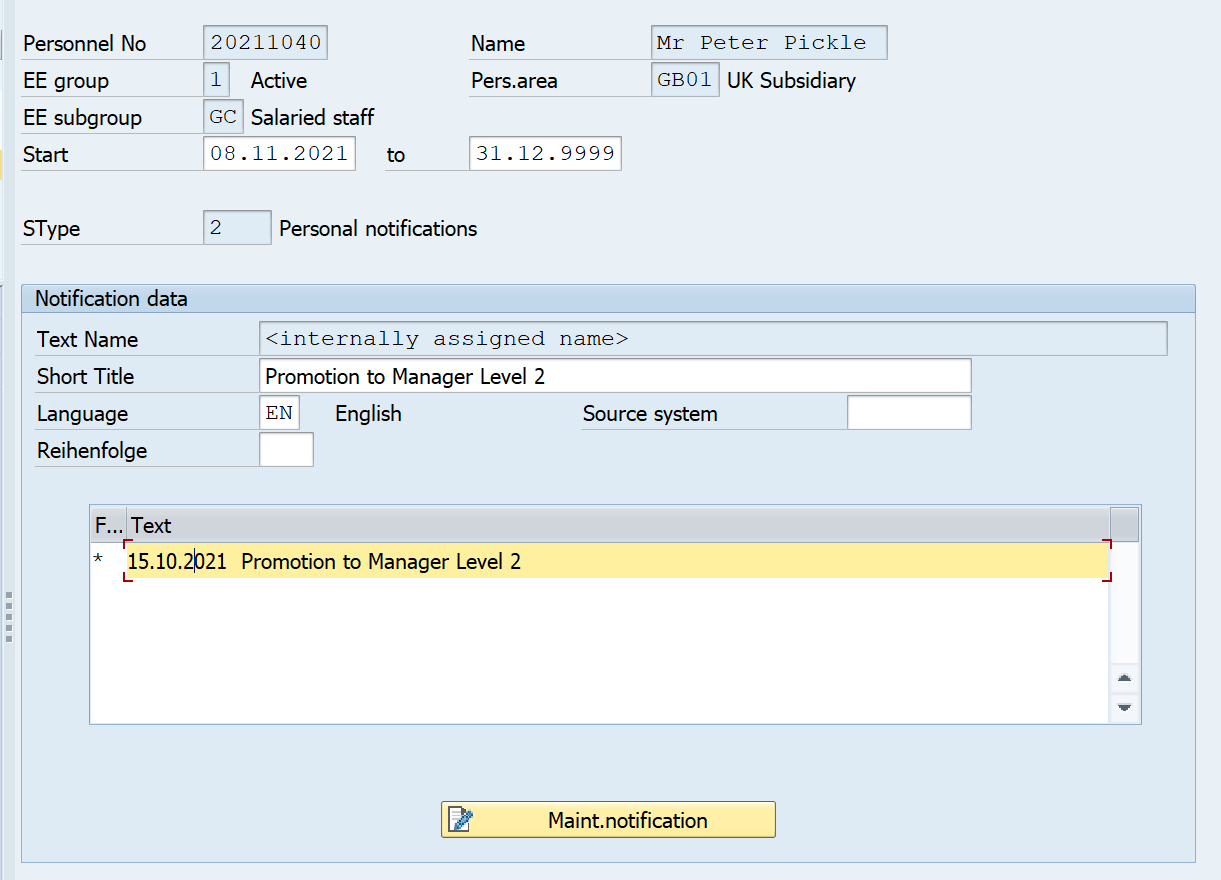Click the EE subgroup label
The height and width of the screenshot is (880, 1221).
(x=82, y=117)
